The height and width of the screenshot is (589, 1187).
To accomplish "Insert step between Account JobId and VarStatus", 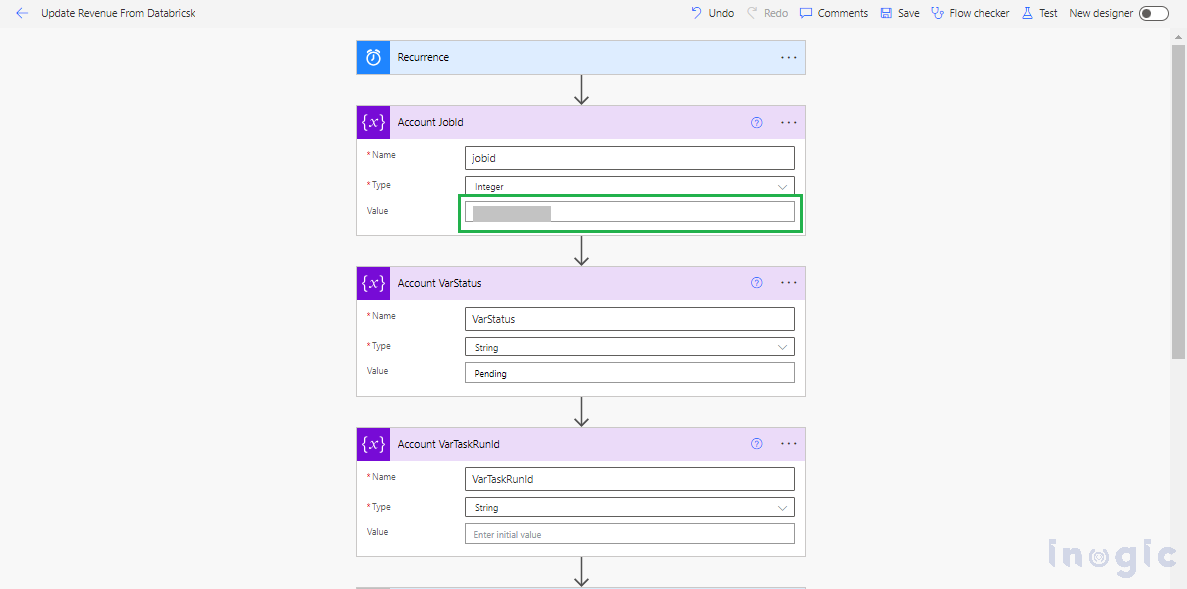I will 581,251.
